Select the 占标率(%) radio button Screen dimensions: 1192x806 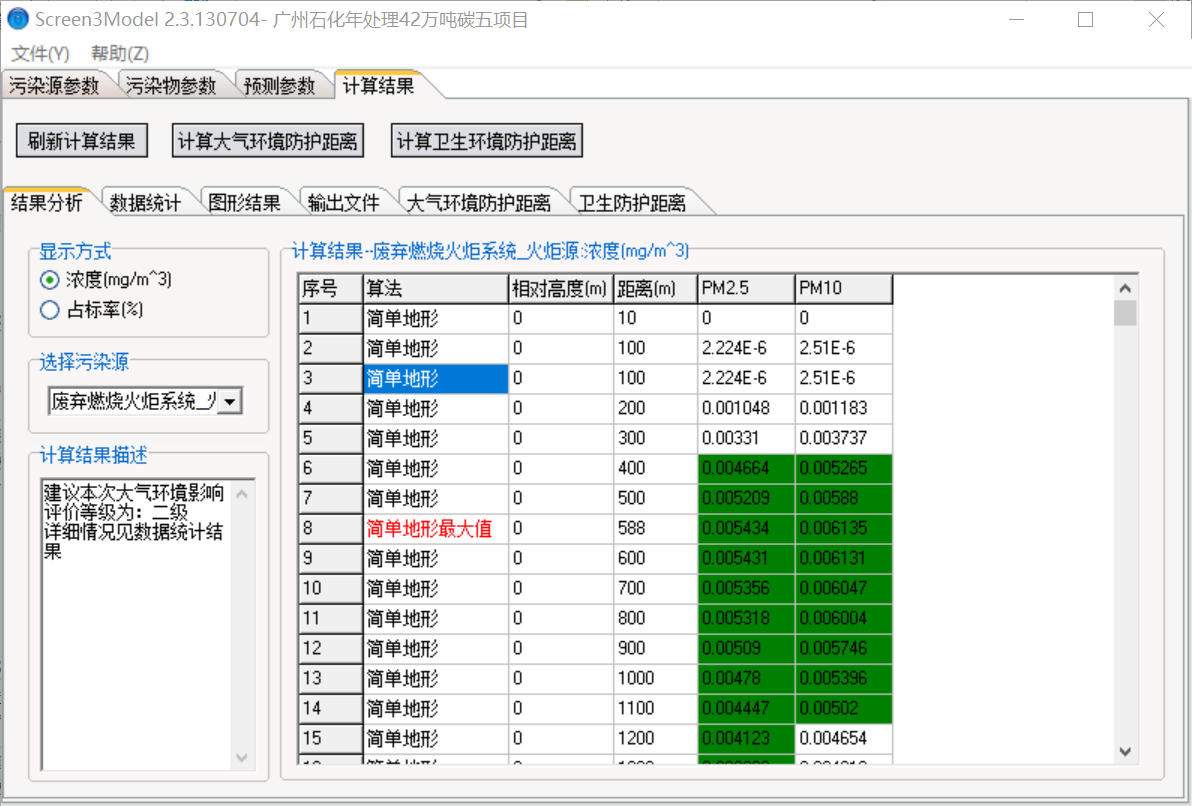pyautogui.click(x=49, y=309)
